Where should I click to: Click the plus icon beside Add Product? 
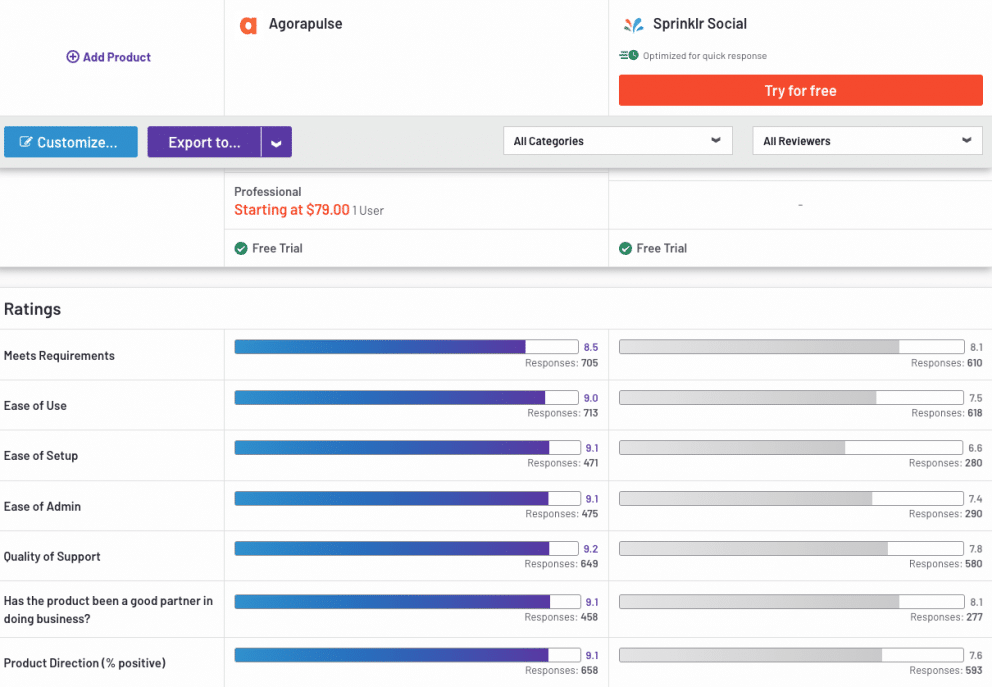(x=73, y=57)
